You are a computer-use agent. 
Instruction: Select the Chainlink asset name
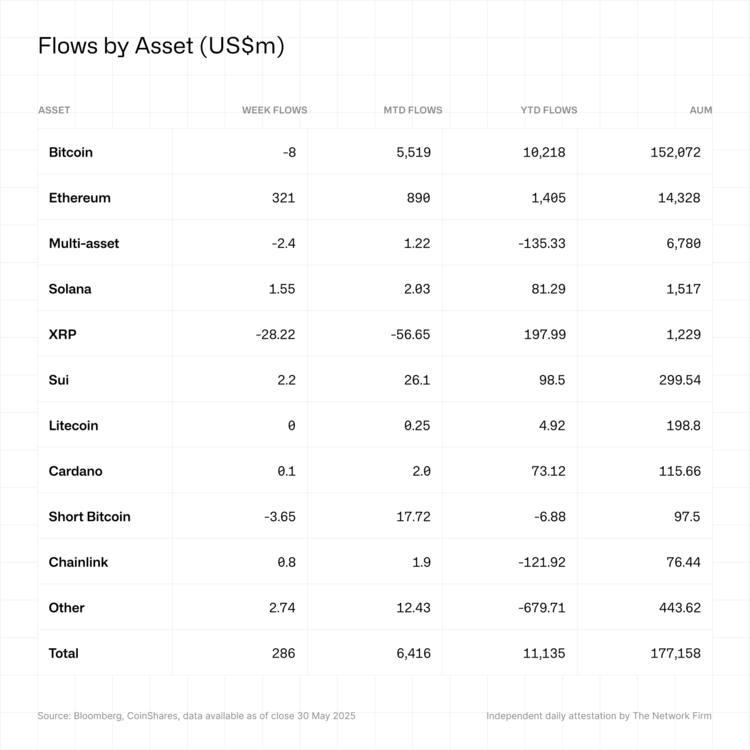[79, 562]
